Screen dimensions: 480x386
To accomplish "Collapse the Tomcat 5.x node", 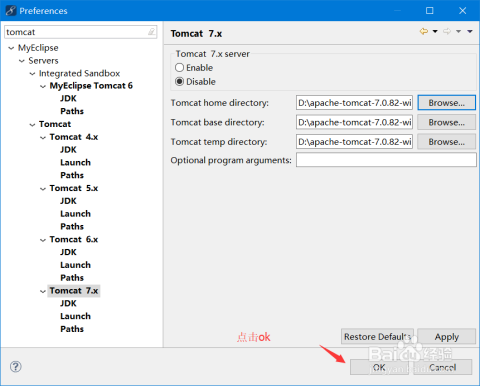I will point(43,189).
